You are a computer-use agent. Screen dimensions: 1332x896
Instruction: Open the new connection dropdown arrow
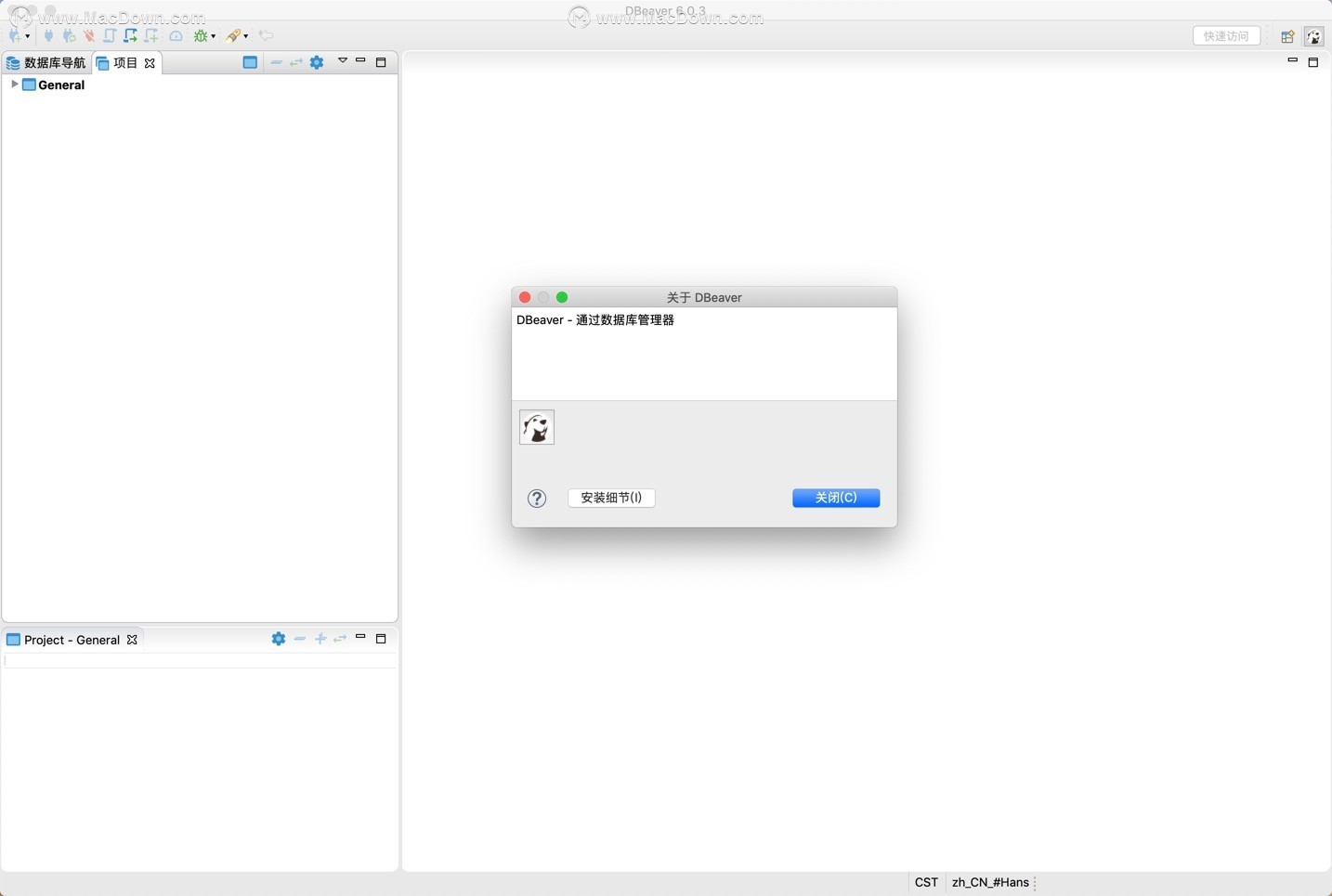tap(28, 36)
